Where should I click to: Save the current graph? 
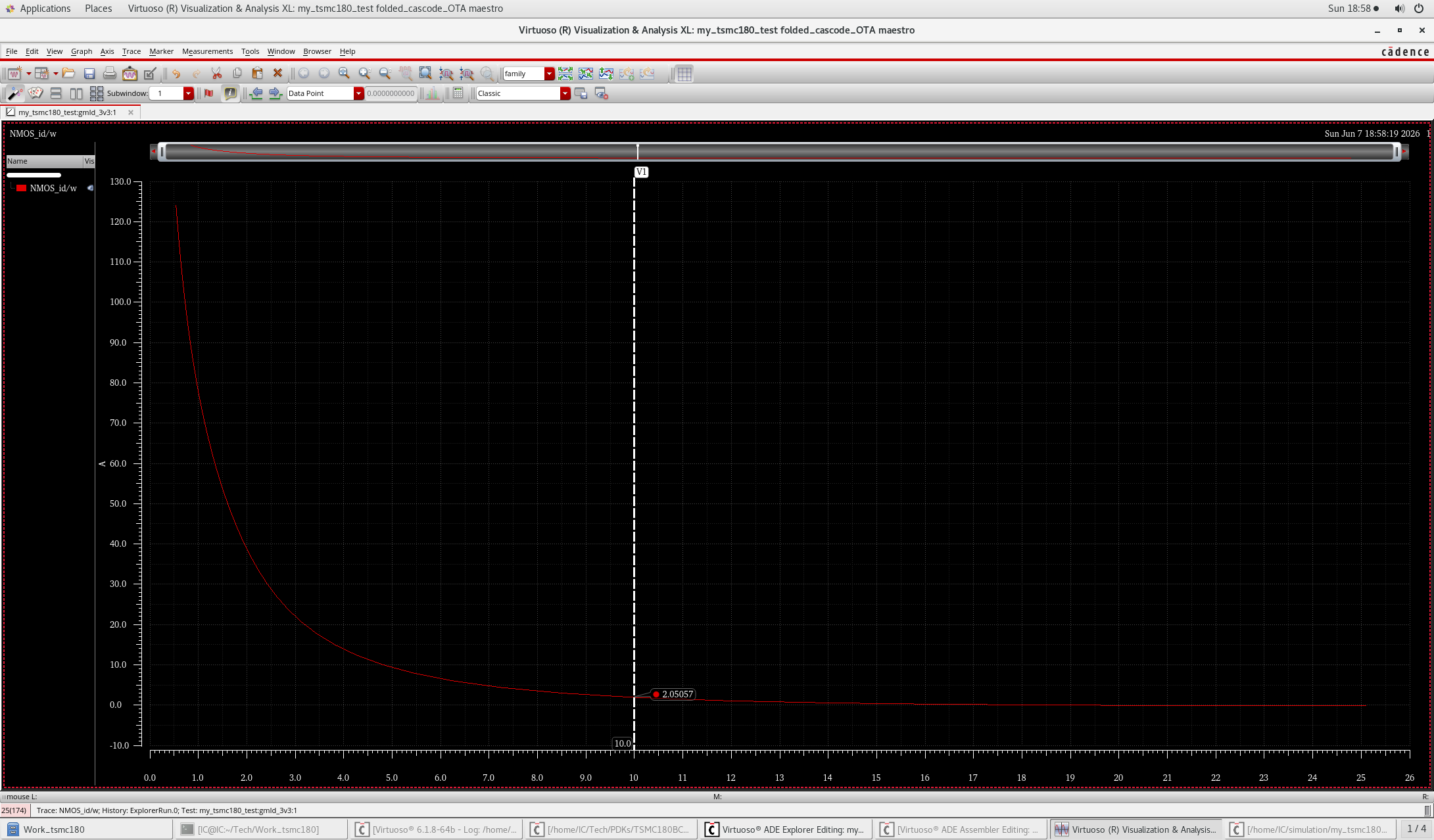(89, 74)
